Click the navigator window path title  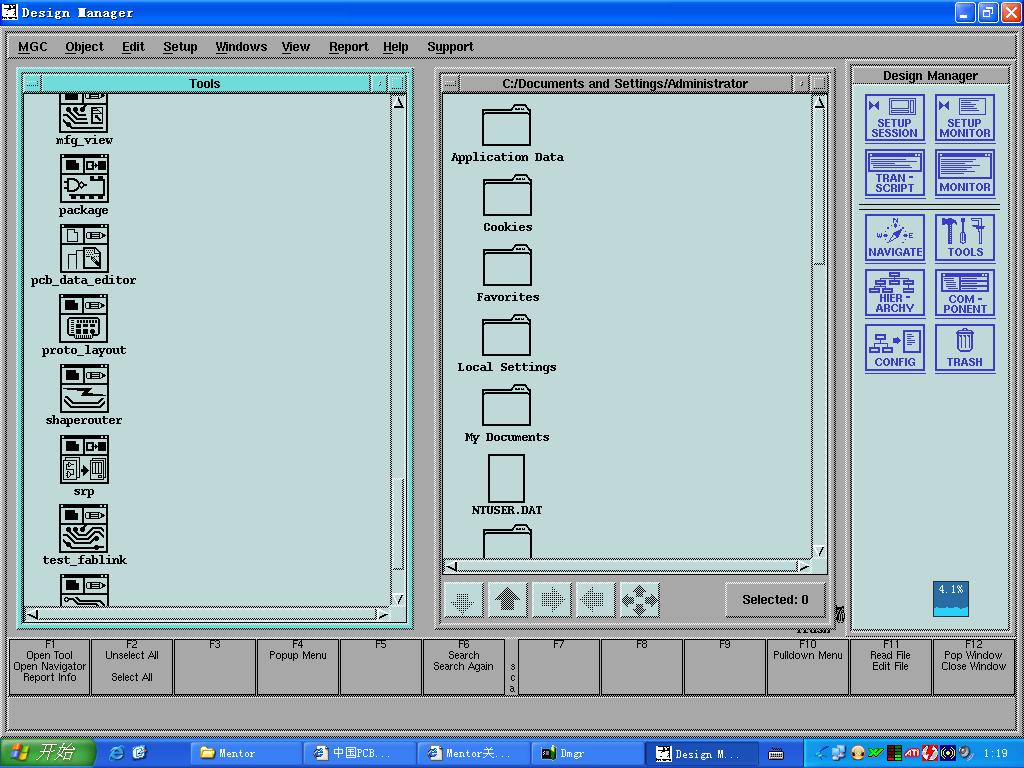click(625, 84)
